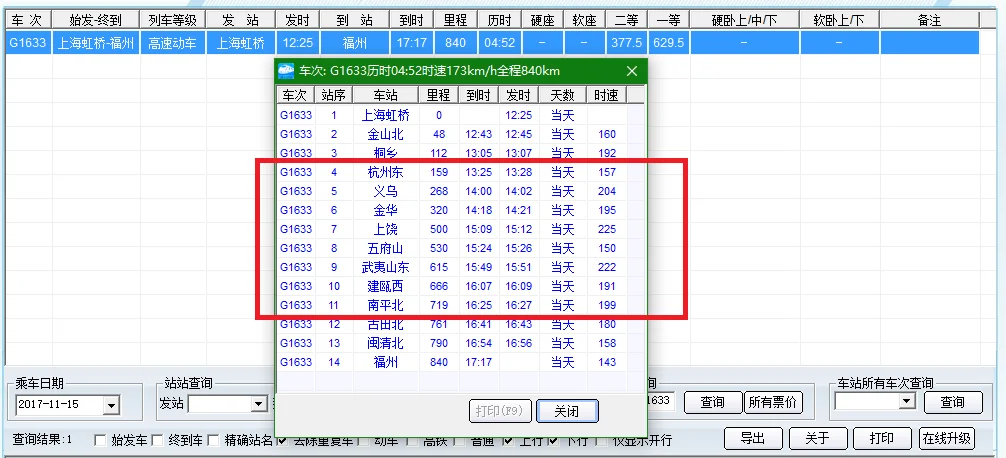Click the 列车等级 column header
The width and height of the screenshot is (1006, 458).
click(x=173, y=20)
